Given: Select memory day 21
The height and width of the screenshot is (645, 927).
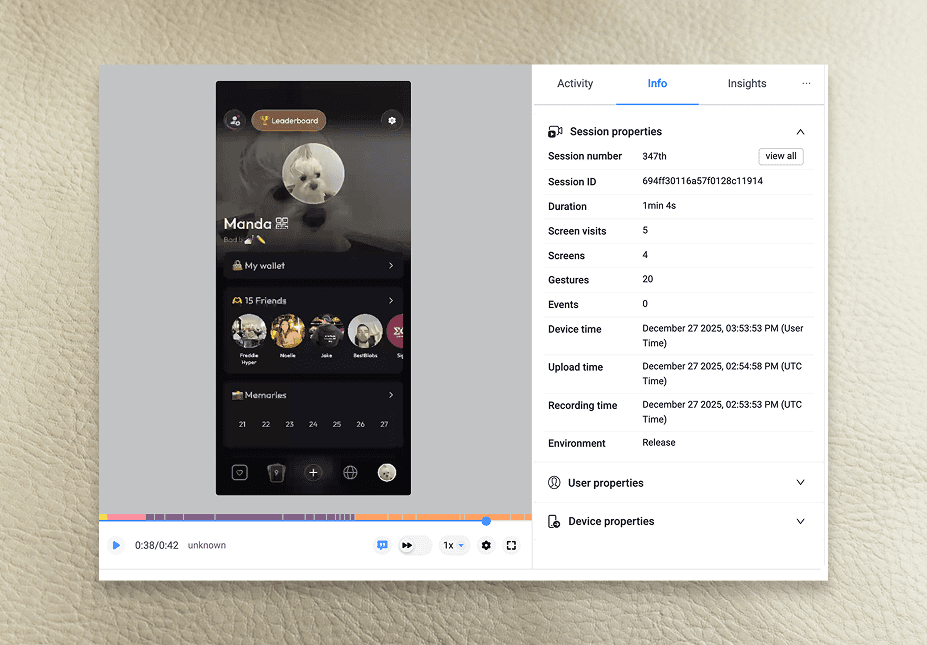Looking at the screenshot, I should (x=242, y=424).
